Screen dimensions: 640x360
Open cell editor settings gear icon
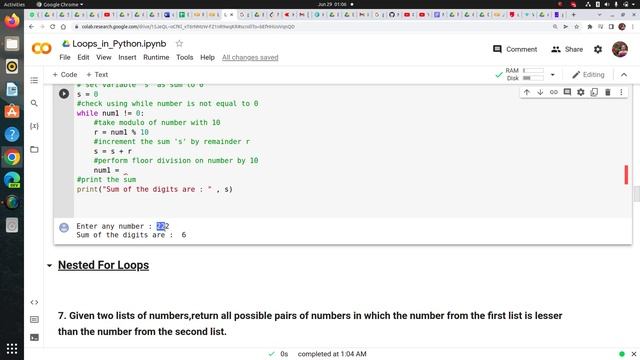(x=580, y=92)
